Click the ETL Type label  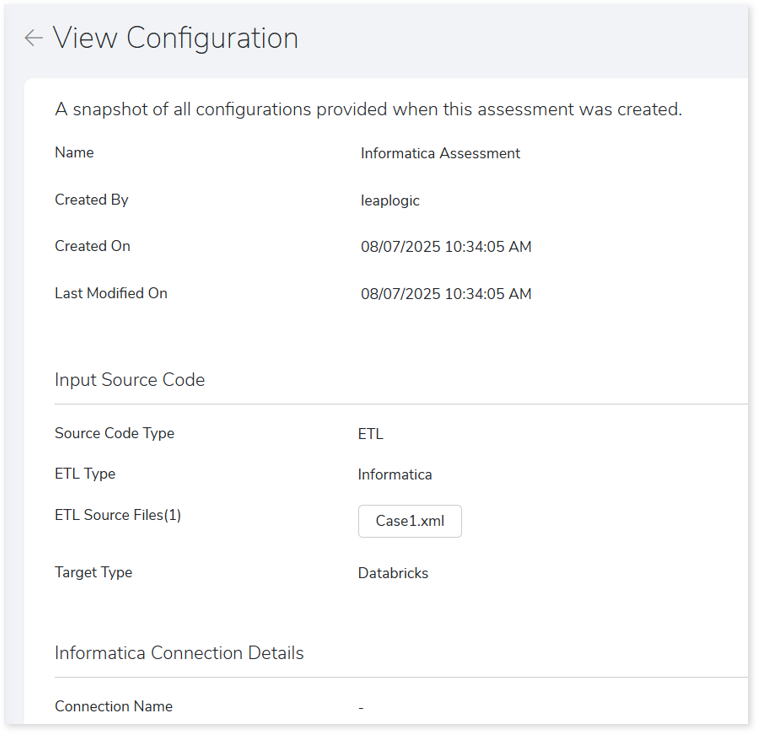(85, 474)
